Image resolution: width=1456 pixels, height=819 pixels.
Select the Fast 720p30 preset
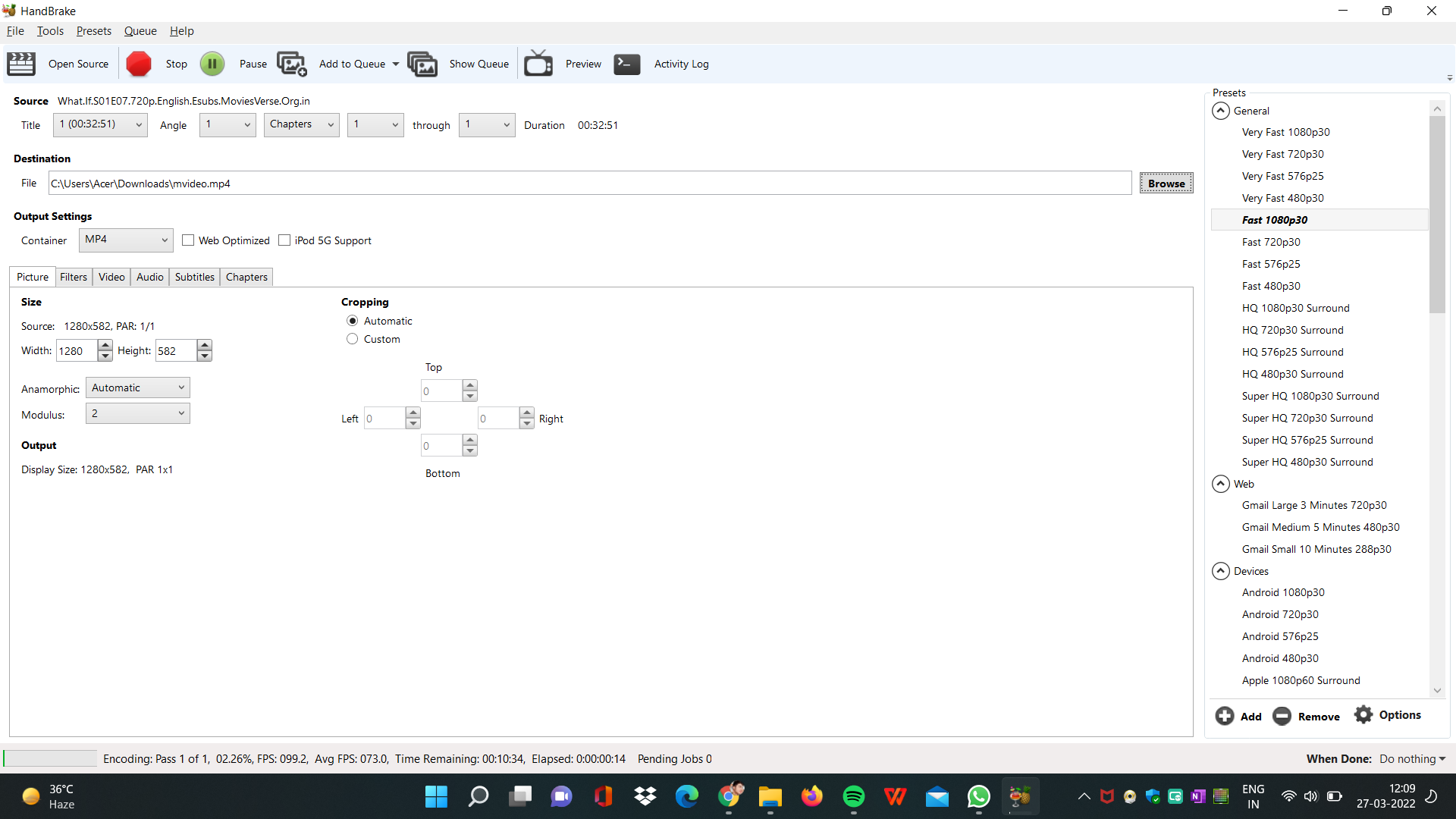click(x=1270, y=242)
